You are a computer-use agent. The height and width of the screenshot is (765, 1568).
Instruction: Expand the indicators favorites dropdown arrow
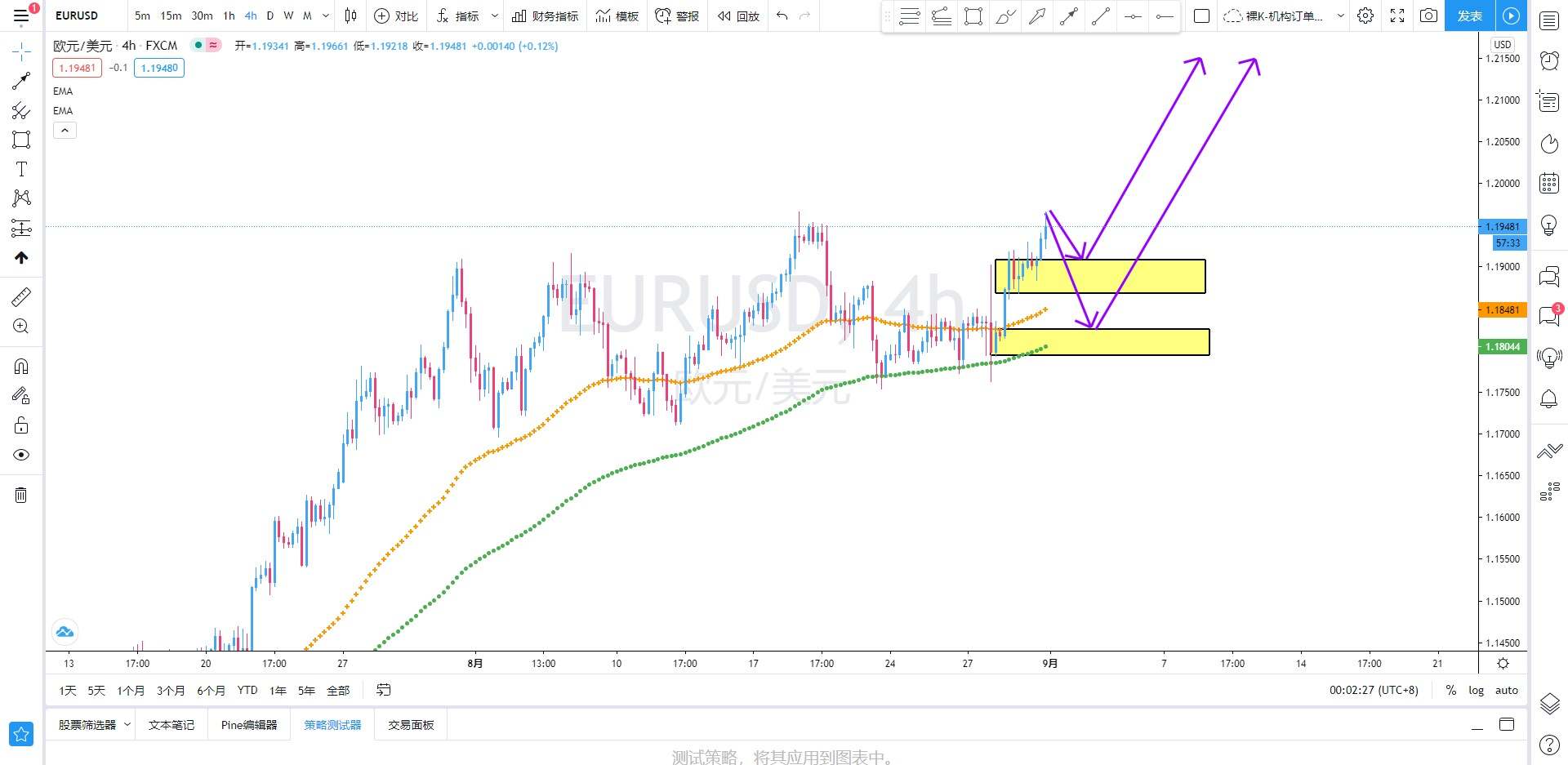[x=494, y=16]
